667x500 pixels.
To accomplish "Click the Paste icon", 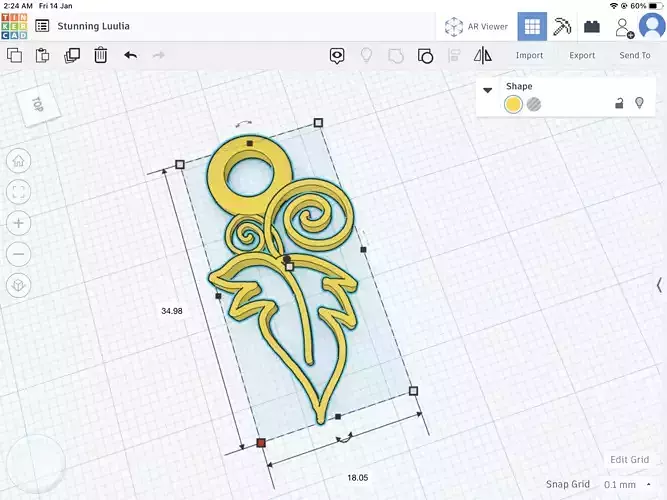I will pyautogui.click(x=43, y=55).
